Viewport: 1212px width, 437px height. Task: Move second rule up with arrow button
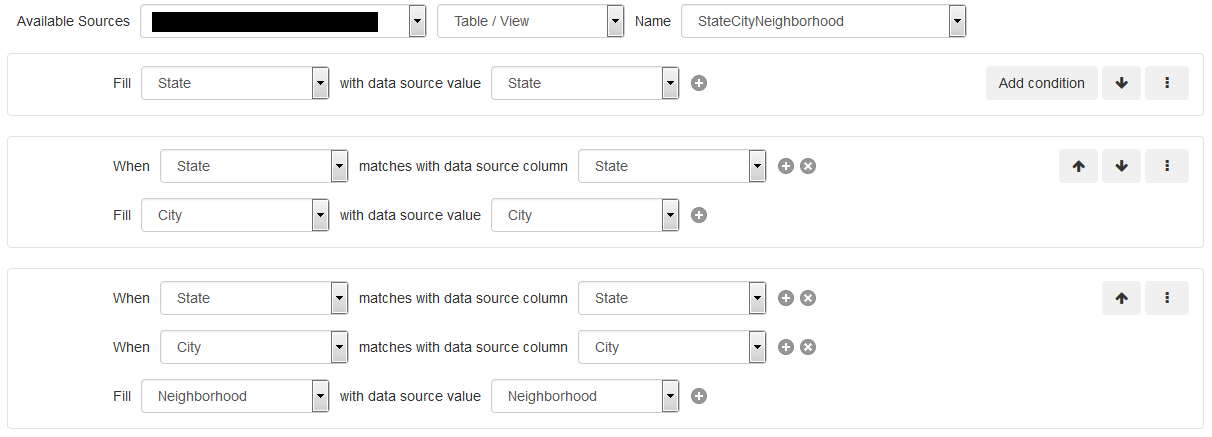(x=1078, y=166)
